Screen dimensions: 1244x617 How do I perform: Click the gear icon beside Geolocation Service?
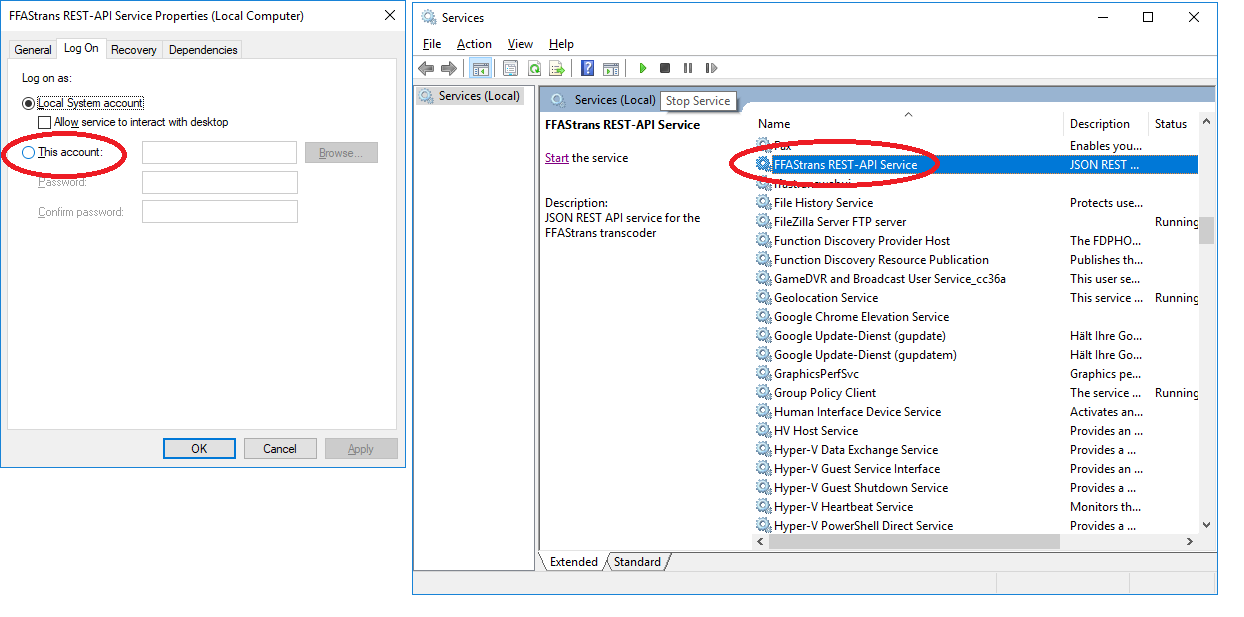764,298
